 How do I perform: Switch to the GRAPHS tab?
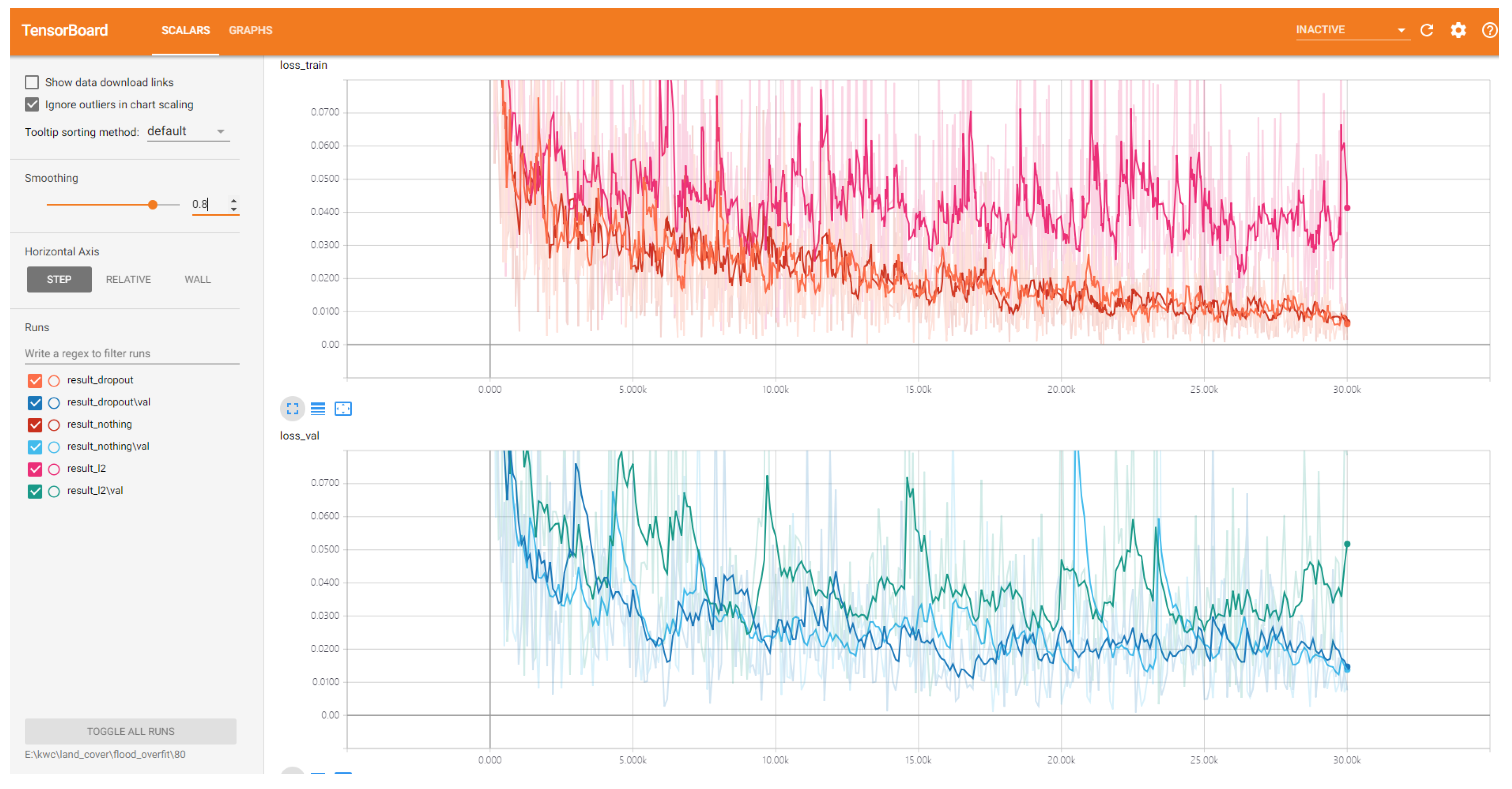[x=250, y=30]
